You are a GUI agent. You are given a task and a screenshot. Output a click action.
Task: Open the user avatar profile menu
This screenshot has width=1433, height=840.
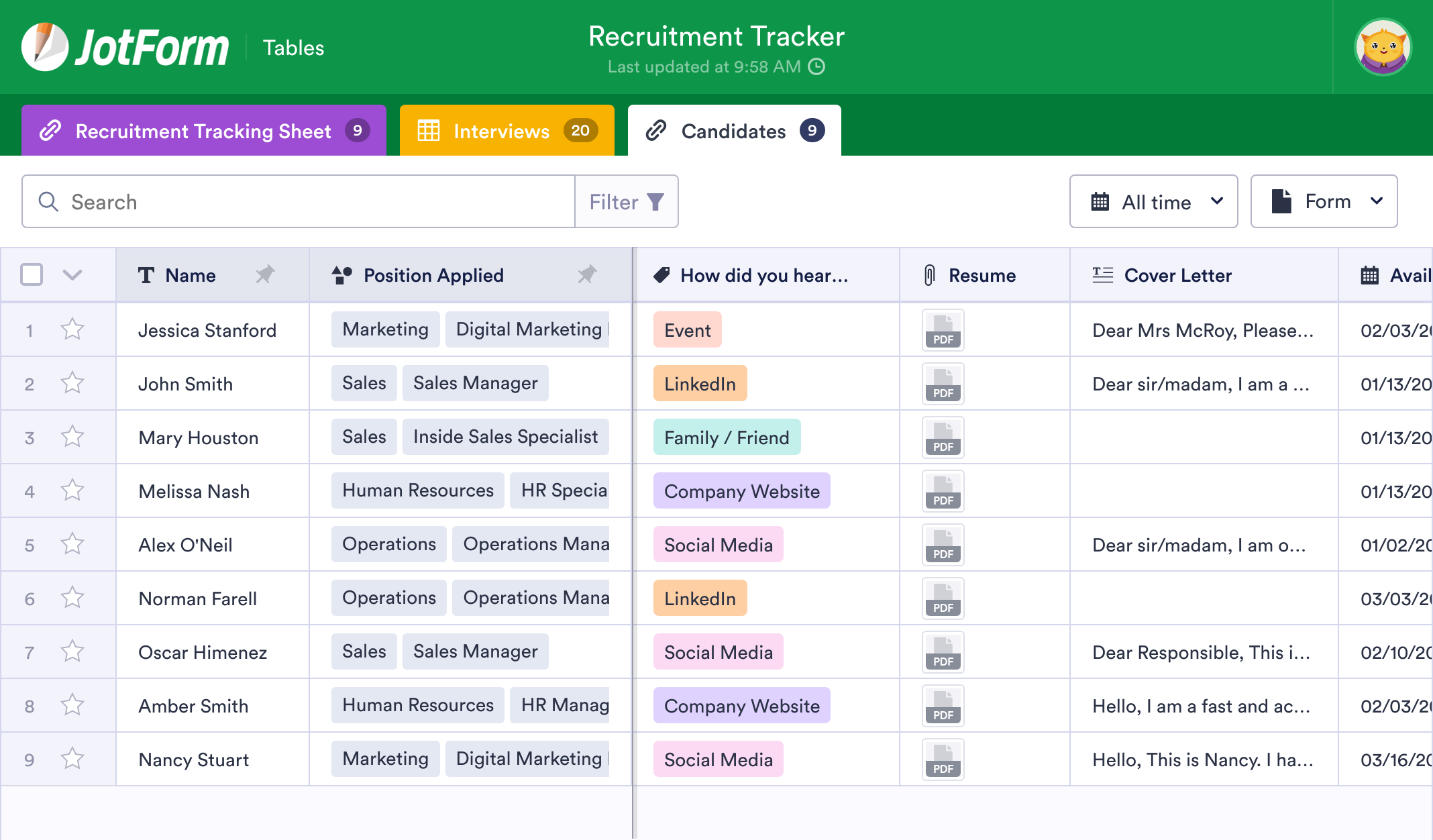1383,48
